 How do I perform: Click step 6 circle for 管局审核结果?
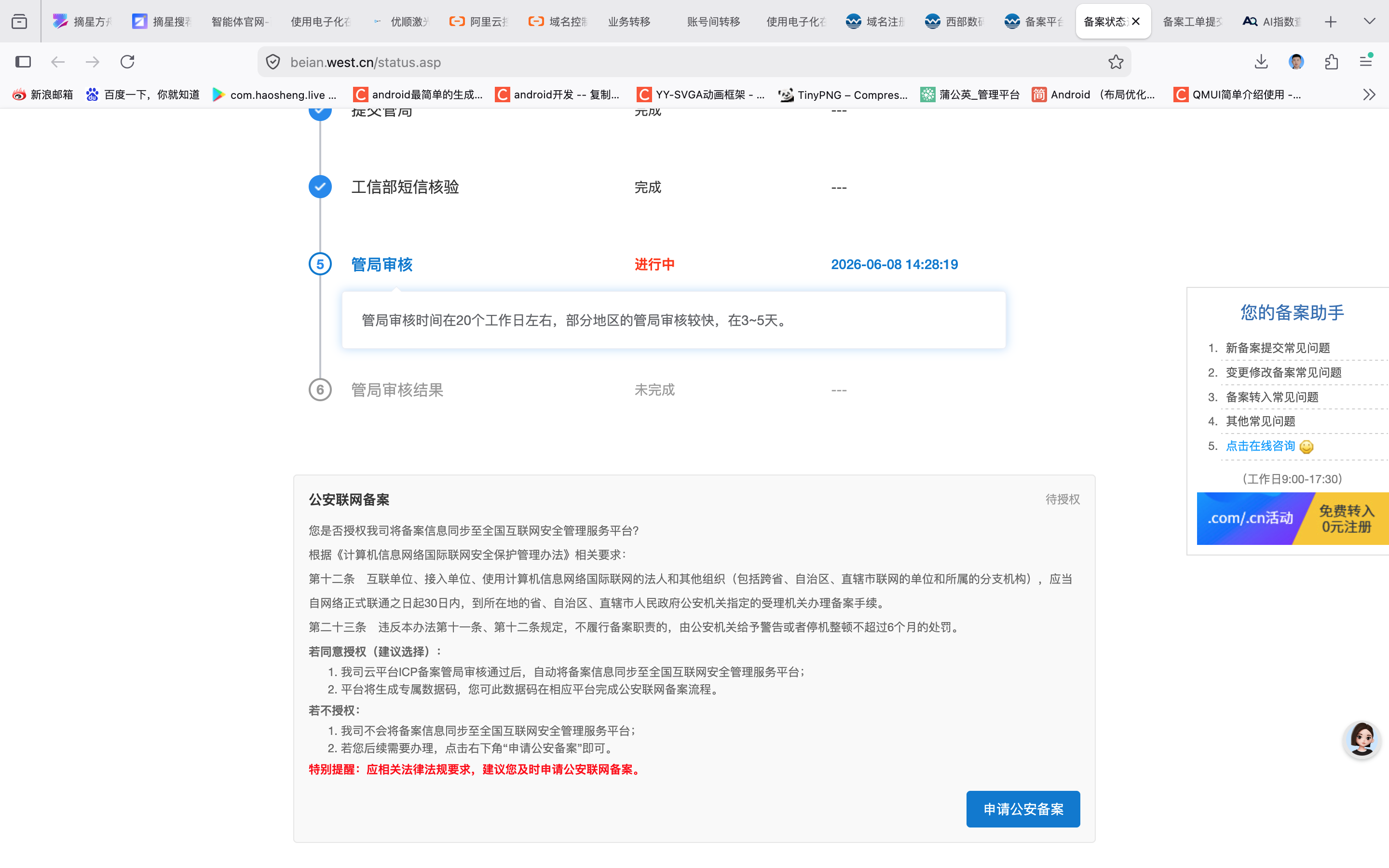[x=320, y=390]
